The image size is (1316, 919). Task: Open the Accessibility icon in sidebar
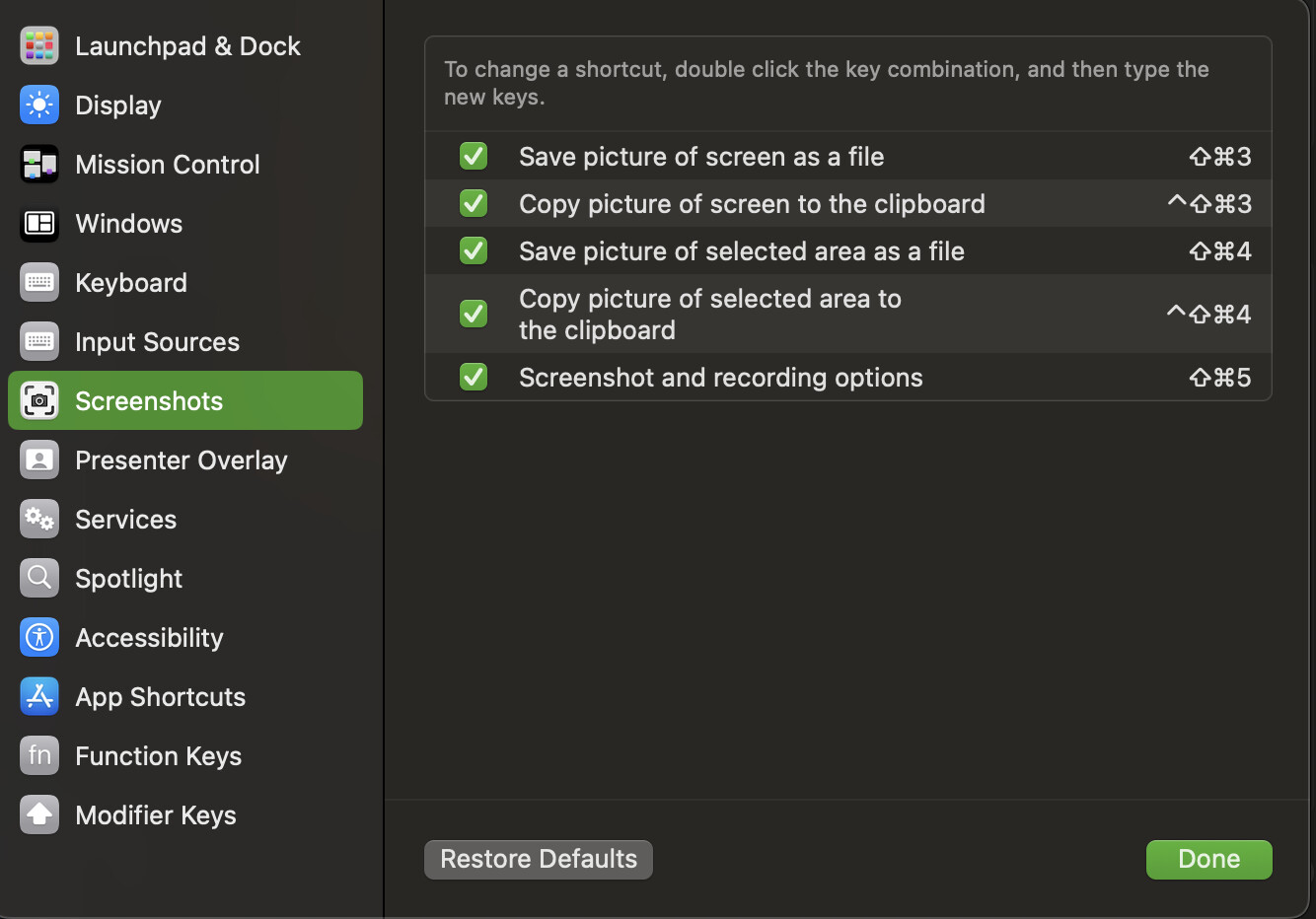39,638
